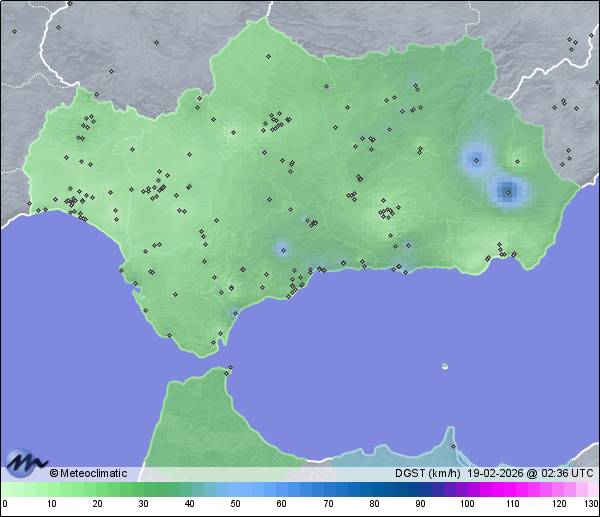Click the station marker near Melilla on the African coast
Image resolution: width=600 pixels, height=517 pixels.
coord(452,446)
